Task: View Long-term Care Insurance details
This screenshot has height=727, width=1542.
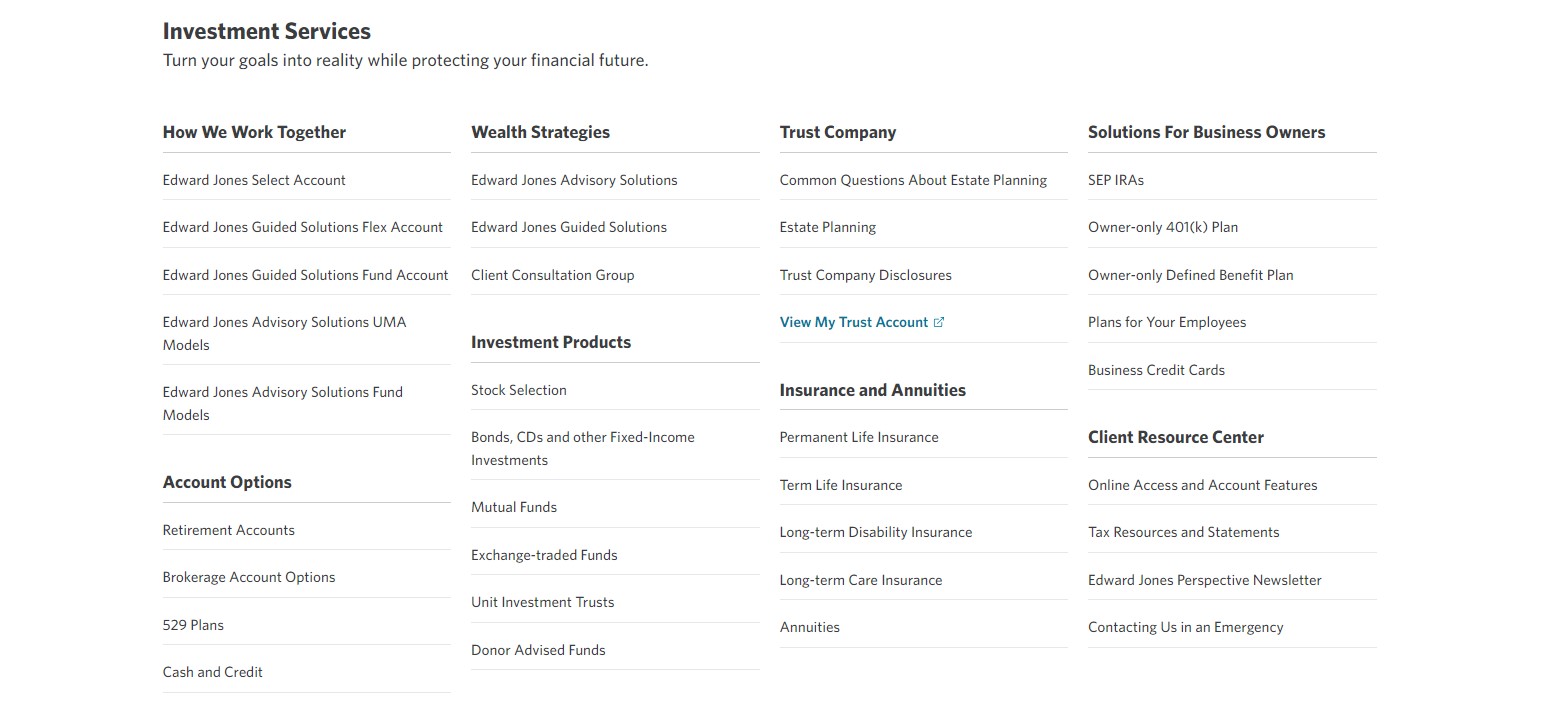Action: pos(861,579)
